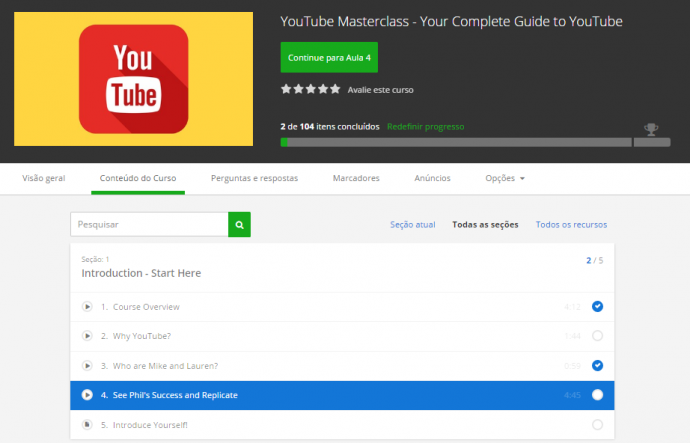Screen dimensions: 690x443
Task: Rate the course with the first star
Action: 286,89
